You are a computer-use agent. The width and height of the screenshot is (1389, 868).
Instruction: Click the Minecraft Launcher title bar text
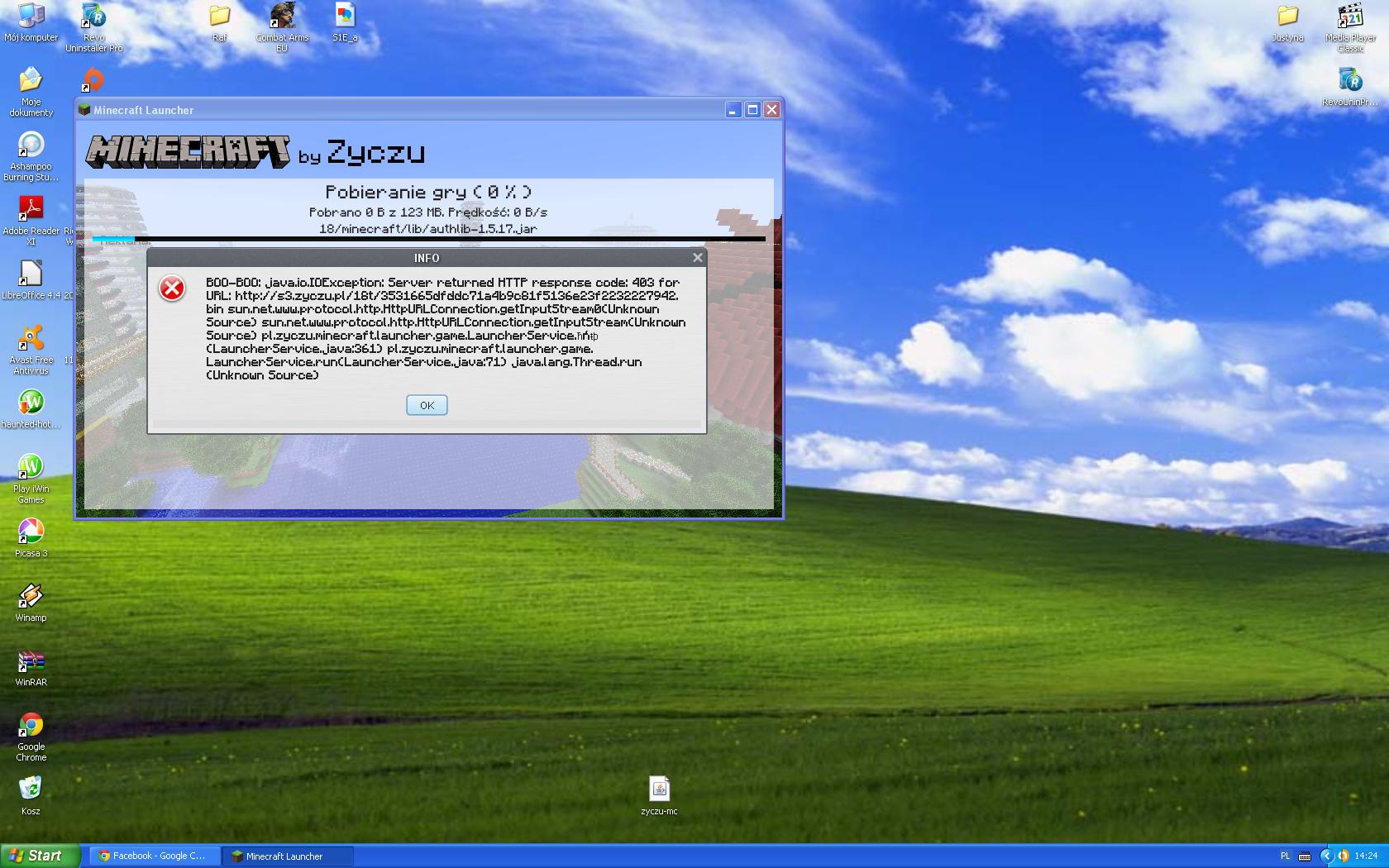[144, 110]
